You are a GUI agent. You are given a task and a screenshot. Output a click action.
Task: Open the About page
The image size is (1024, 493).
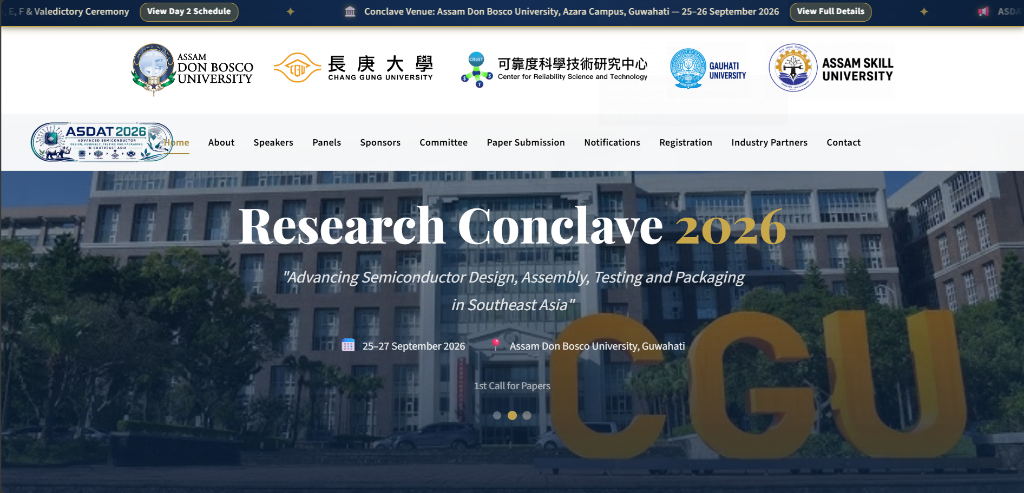[x=221, y=142]
